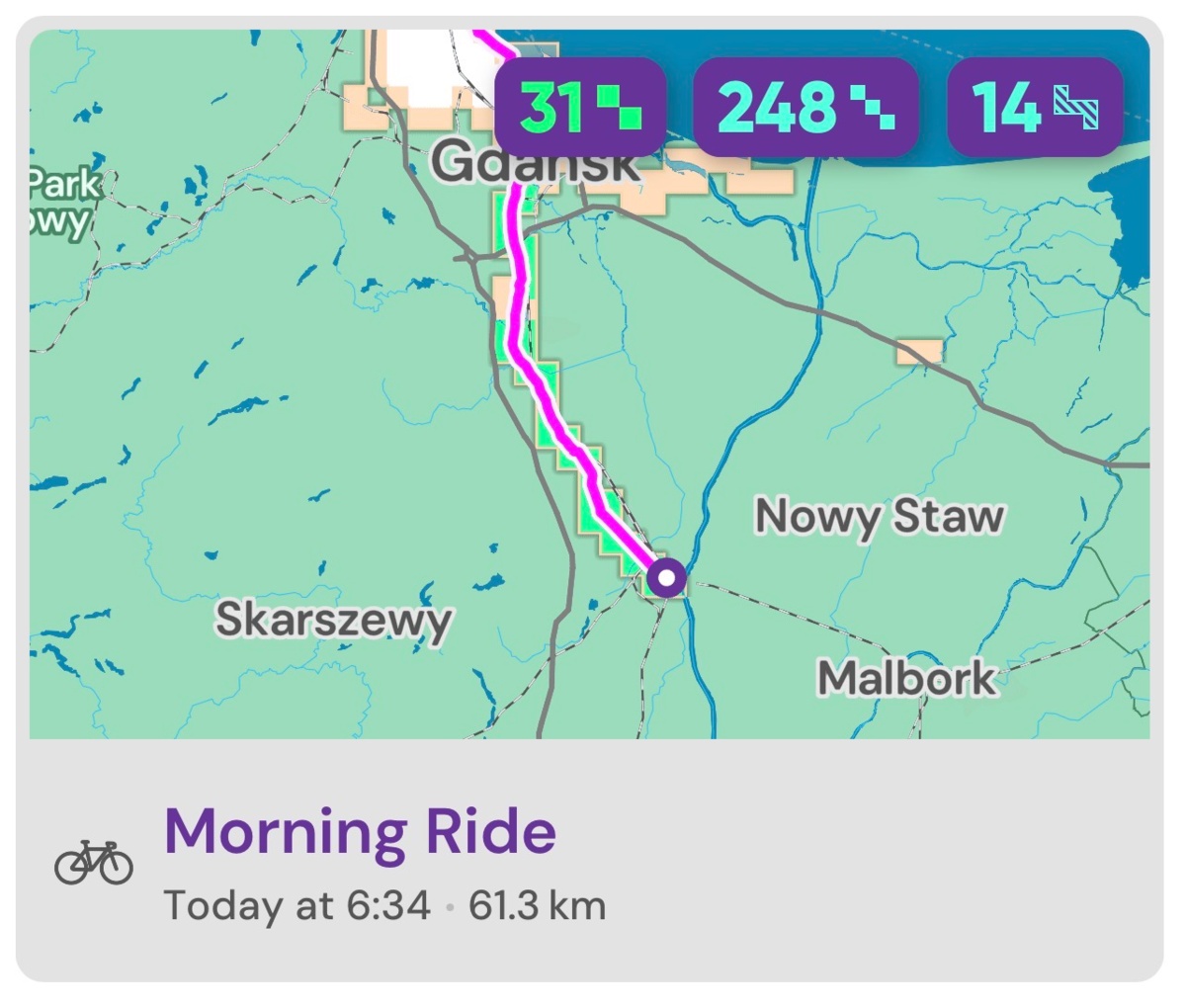Tap the checkered tiles icon beside 248
Image resolution: width=1186 pixels, height=1008 pixels.
tap(874, 108)
